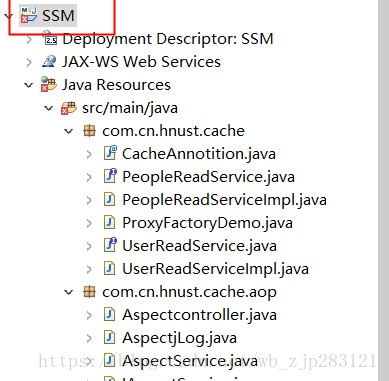Expand AspectjLog.java members
Image resolution: width=389 pixels, height=381 pixels.
89,338
